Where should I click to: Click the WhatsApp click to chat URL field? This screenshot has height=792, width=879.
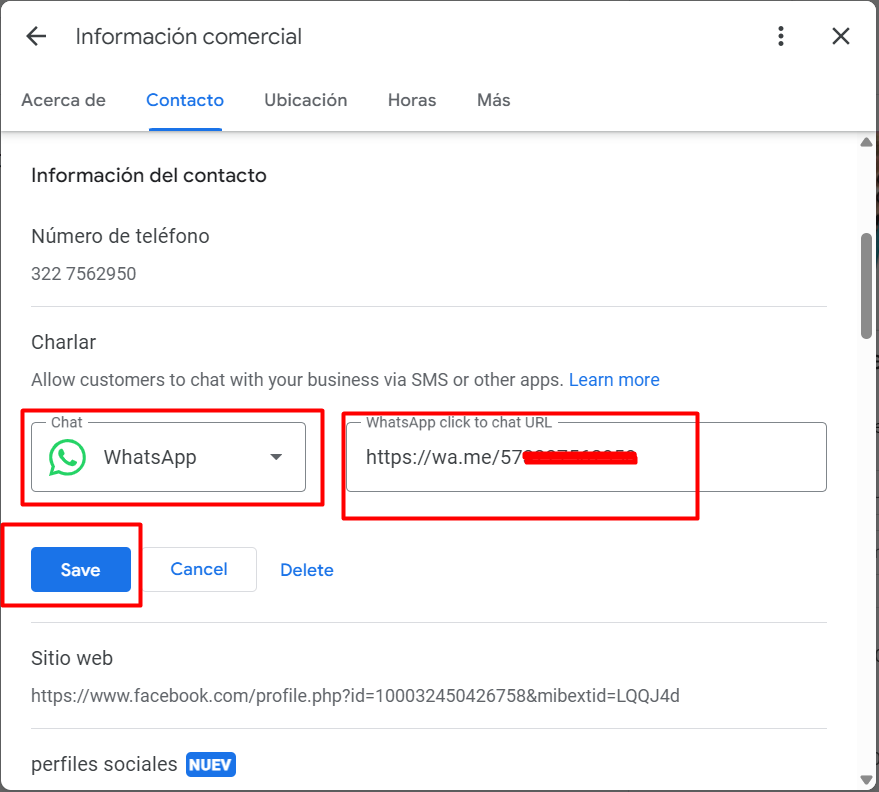586,458
